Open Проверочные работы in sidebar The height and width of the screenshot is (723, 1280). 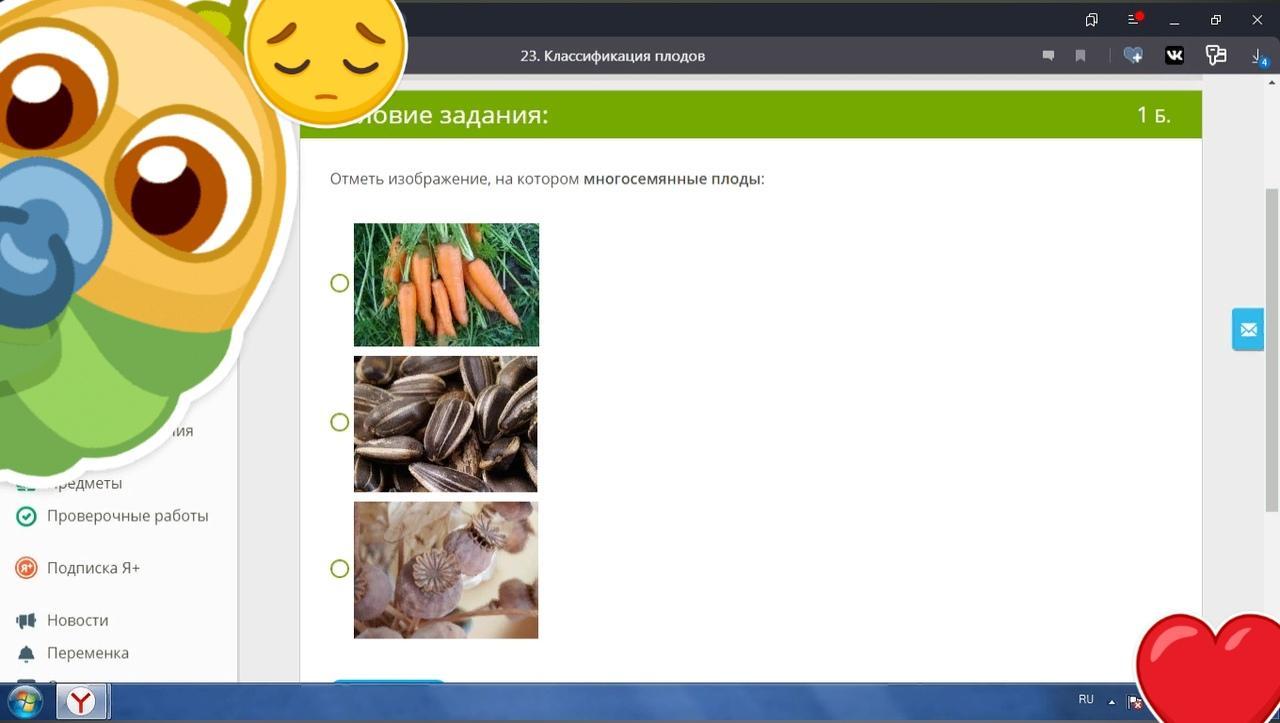pos(127,516)
